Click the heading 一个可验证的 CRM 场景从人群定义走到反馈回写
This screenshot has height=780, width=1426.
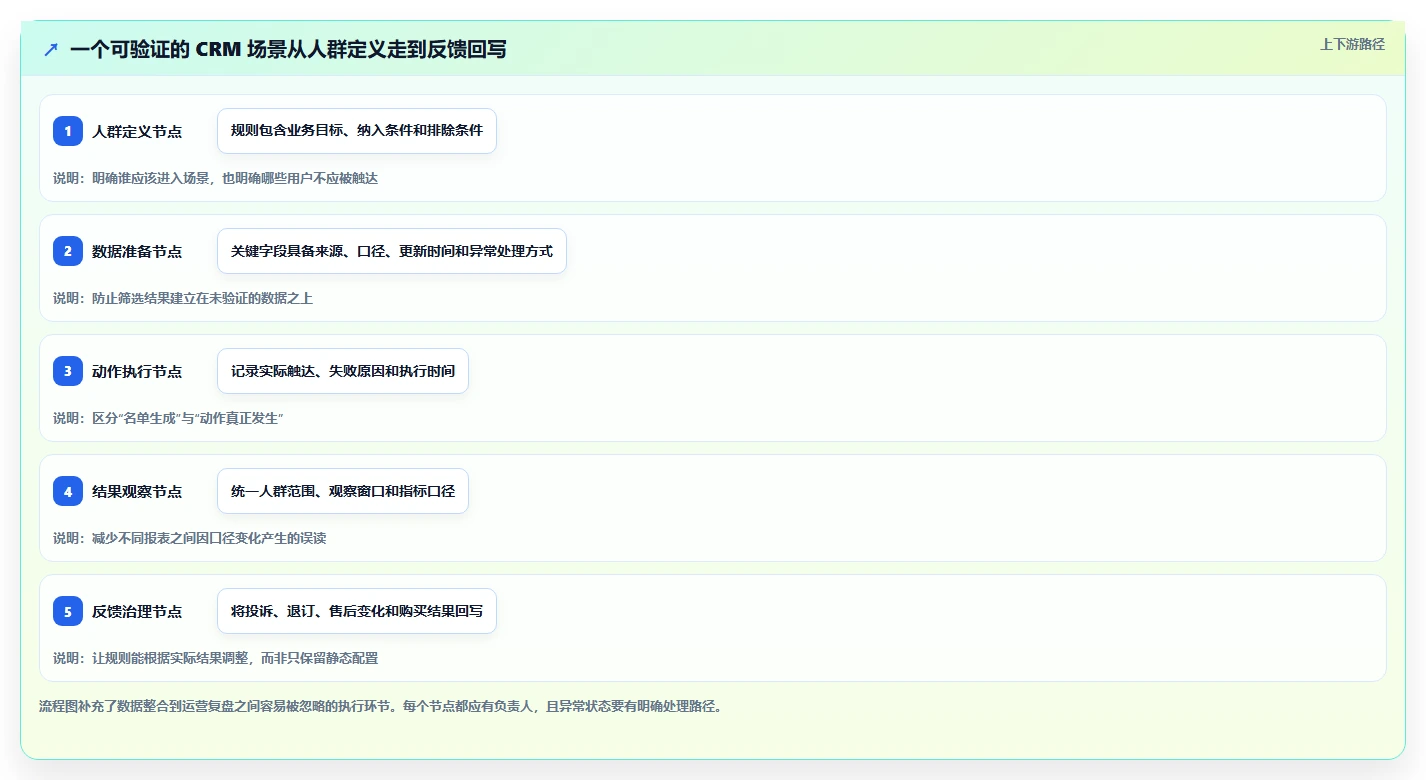pos(288,49)
